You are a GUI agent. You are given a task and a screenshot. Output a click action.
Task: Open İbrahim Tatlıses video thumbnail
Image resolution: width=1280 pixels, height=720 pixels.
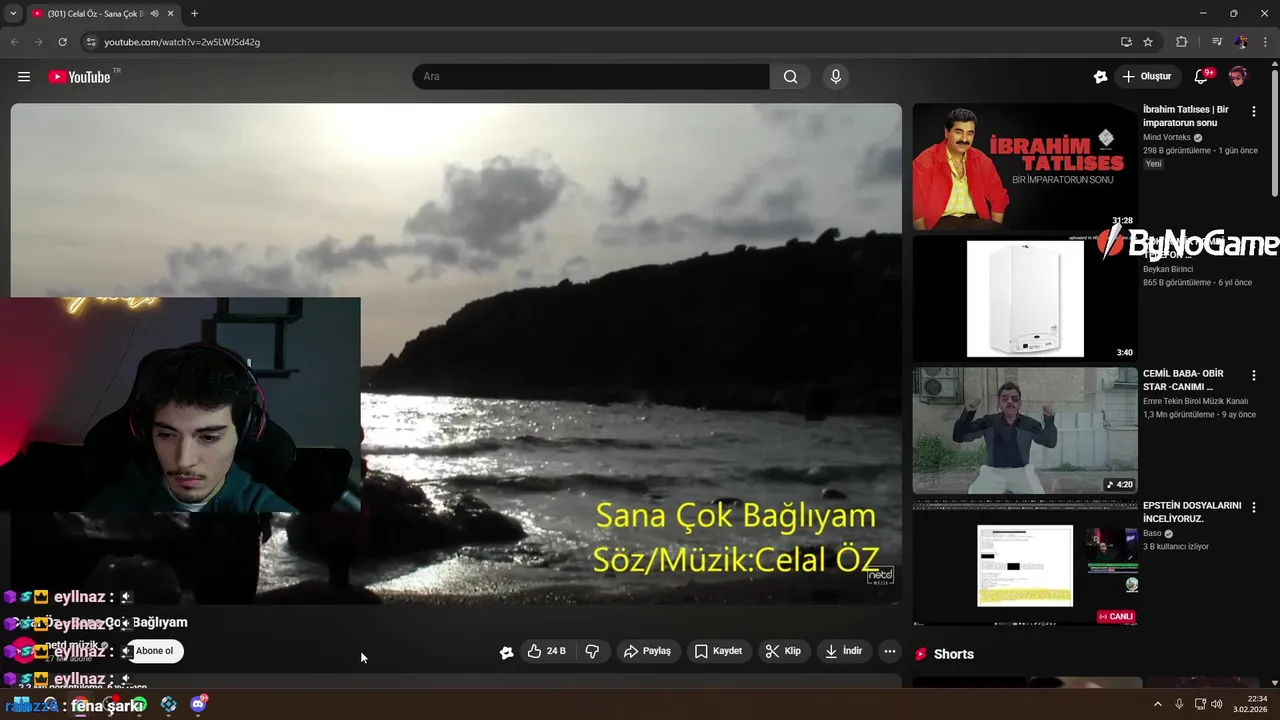click(1025, 167)
